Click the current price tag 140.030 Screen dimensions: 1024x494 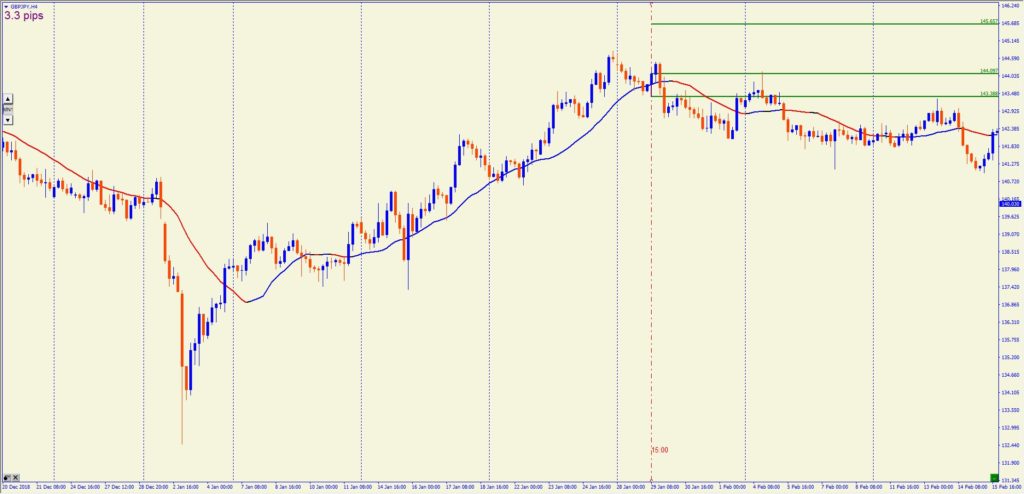click(1010, 203)
